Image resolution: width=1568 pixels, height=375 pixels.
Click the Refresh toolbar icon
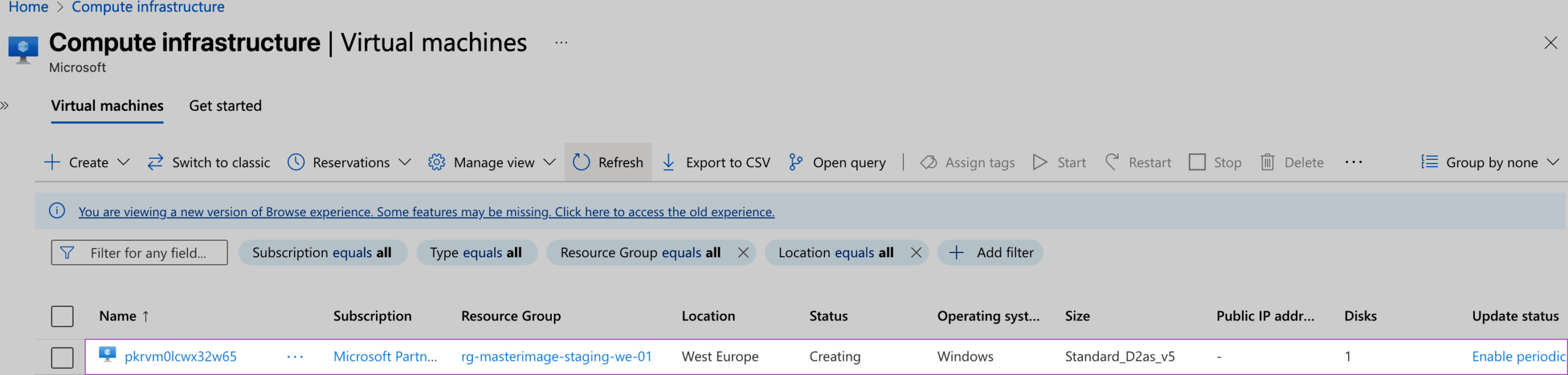(x=581, y=162)
